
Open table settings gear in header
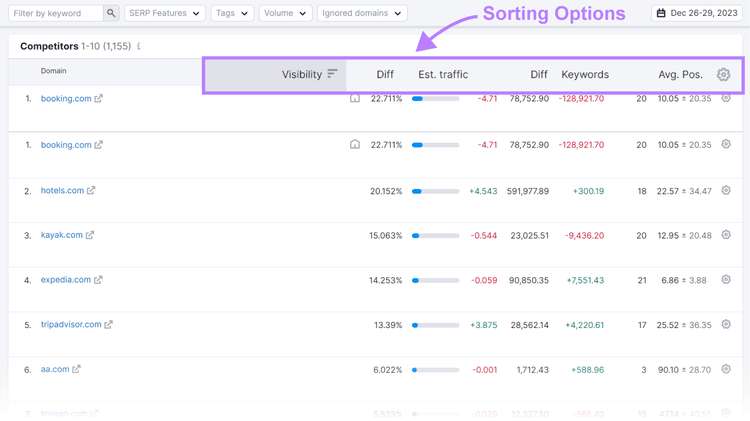point(723,75)
